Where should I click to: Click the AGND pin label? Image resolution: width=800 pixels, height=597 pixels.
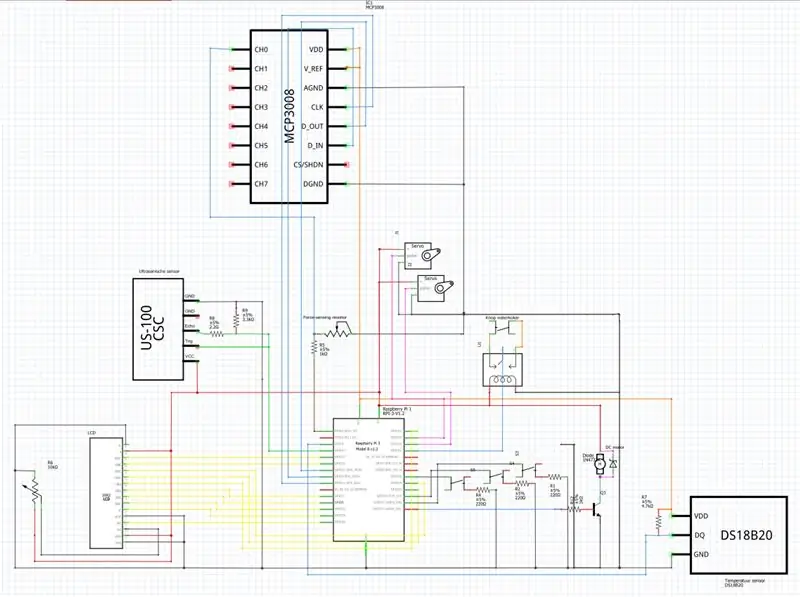point(313,88)
